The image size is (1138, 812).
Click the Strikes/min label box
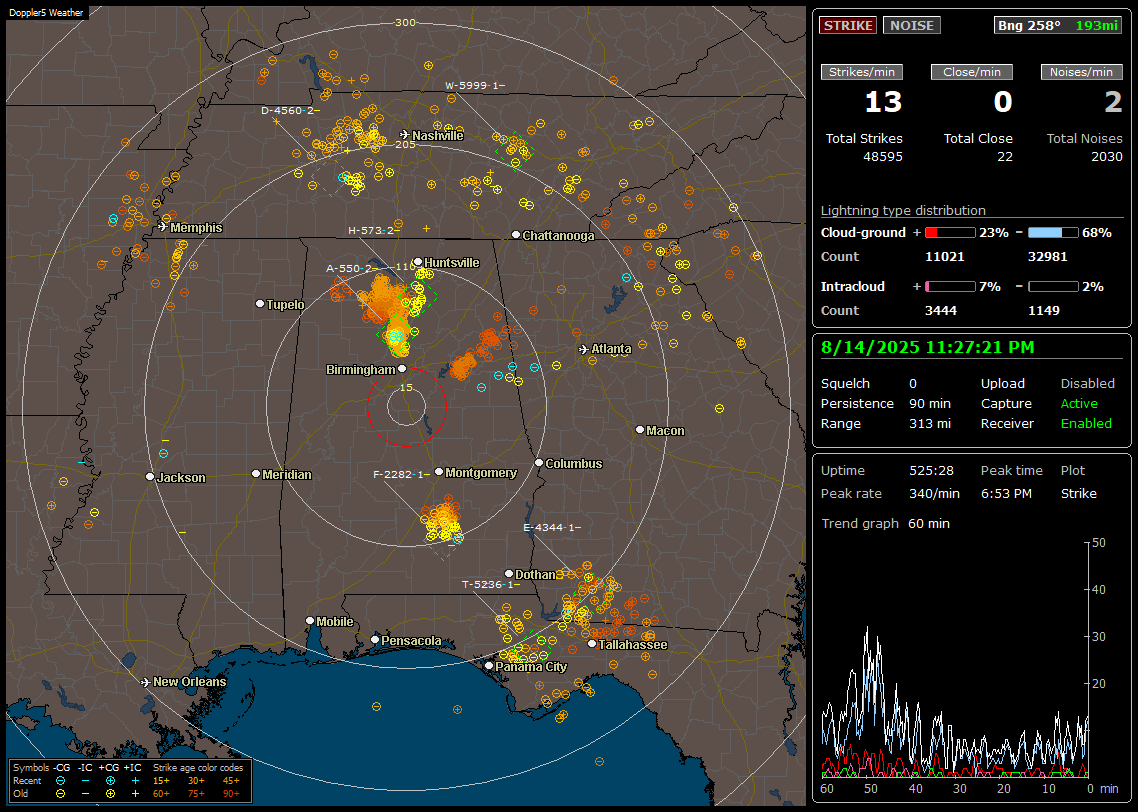pos(861,72)
